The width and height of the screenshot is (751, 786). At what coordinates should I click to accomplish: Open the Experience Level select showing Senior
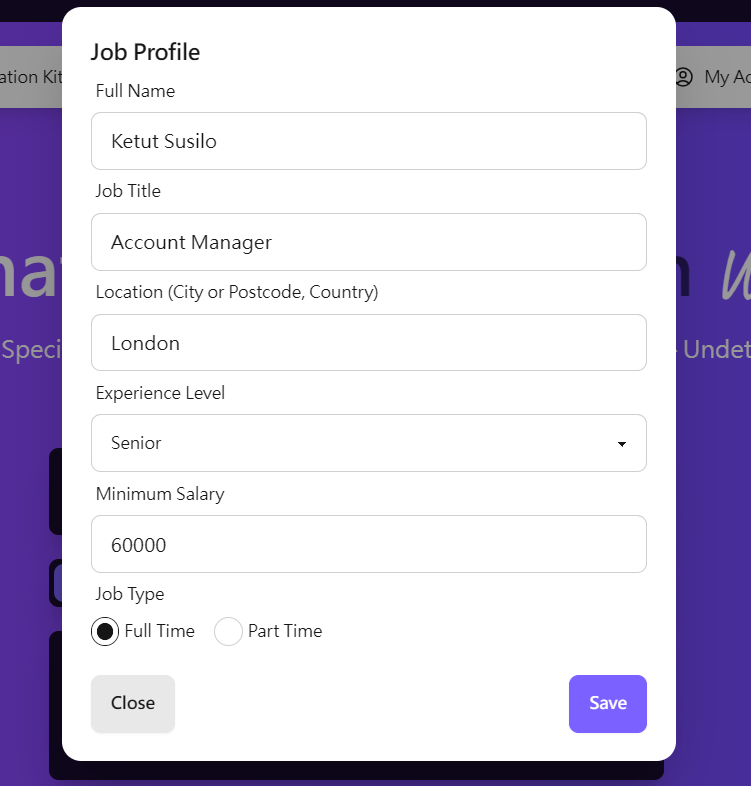[x=369, y=443]
